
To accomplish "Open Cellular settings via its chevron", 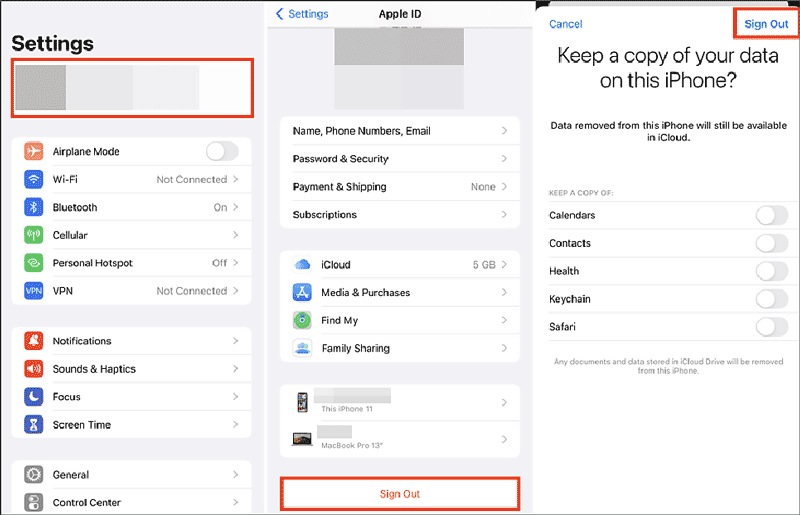I will pos(236,235).
